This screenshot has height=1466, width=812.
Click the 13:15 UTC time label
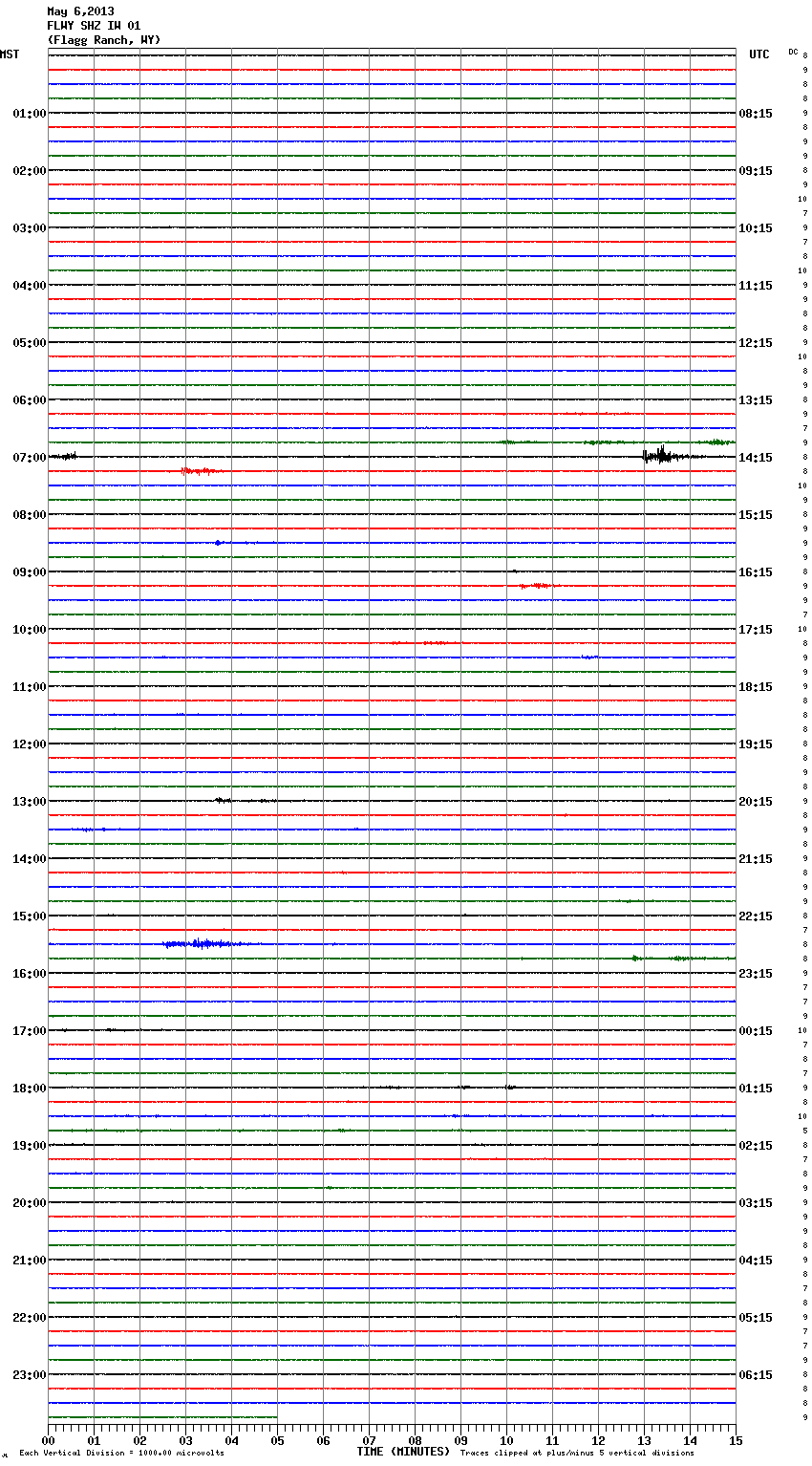click(x=756, y=400)
